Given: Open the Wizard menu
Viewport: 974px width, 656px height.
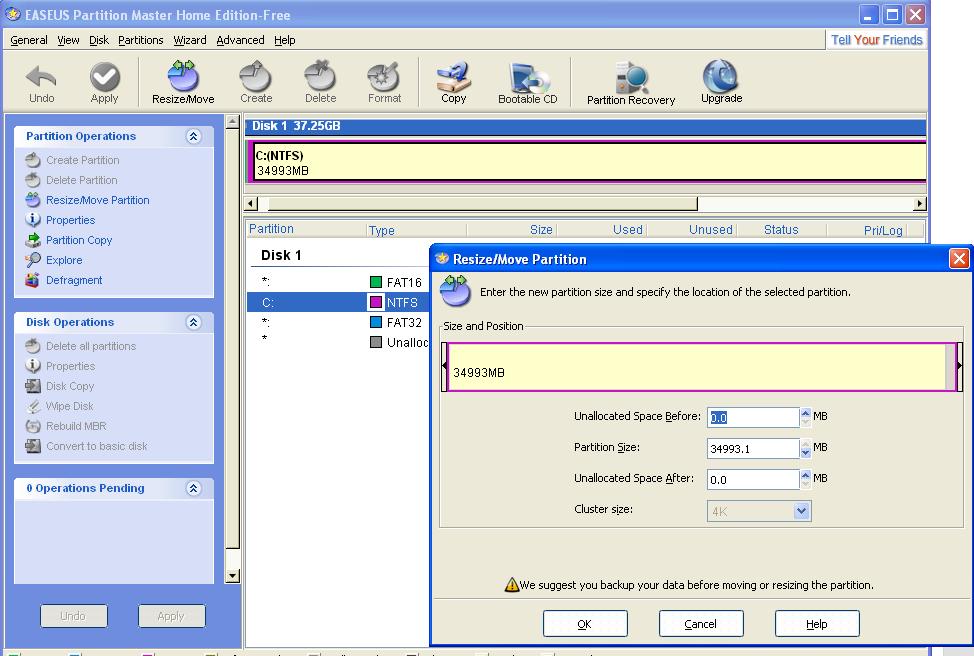Looking at the screenshot, I should click(x=189, y=40).
